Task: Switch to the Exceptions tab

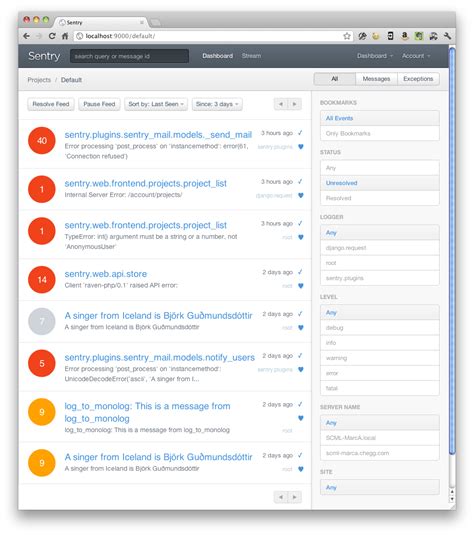Action: point(418,79)
